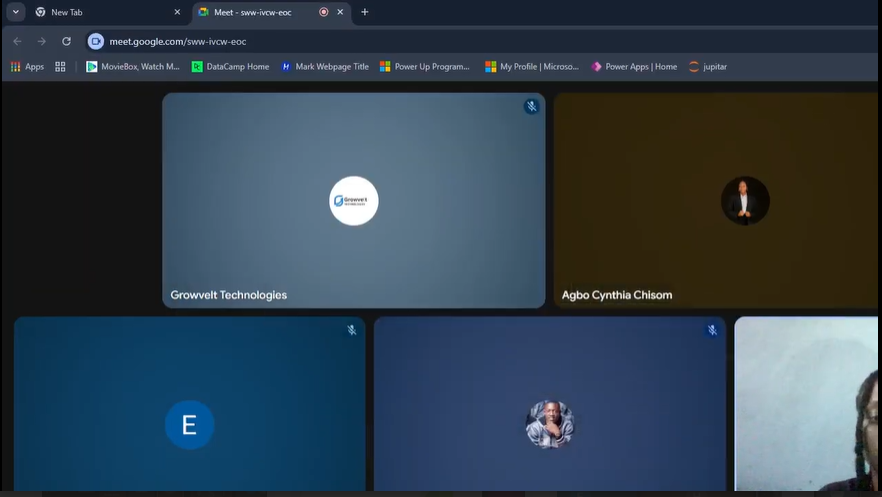This screenshot has height=497, width=882.
Task: Open a new browser tab with plus icon
Action: point(364,12)
